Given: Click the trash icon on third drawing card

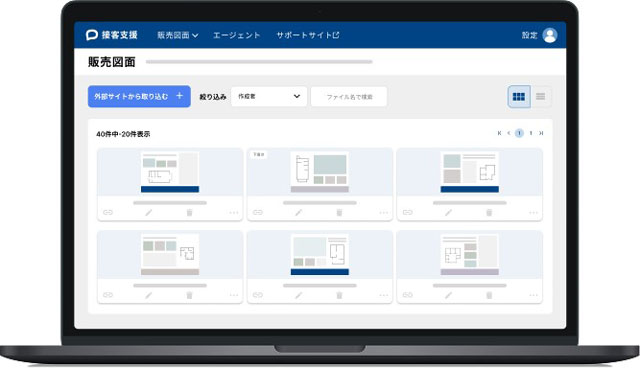Looking at the screenshot, I should click(x=489, y=212).
